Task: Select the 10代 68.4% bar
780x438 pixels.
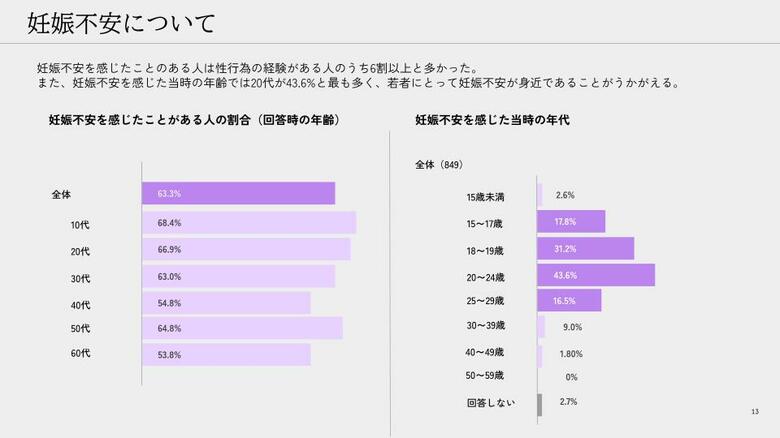Action: point(249,223)
